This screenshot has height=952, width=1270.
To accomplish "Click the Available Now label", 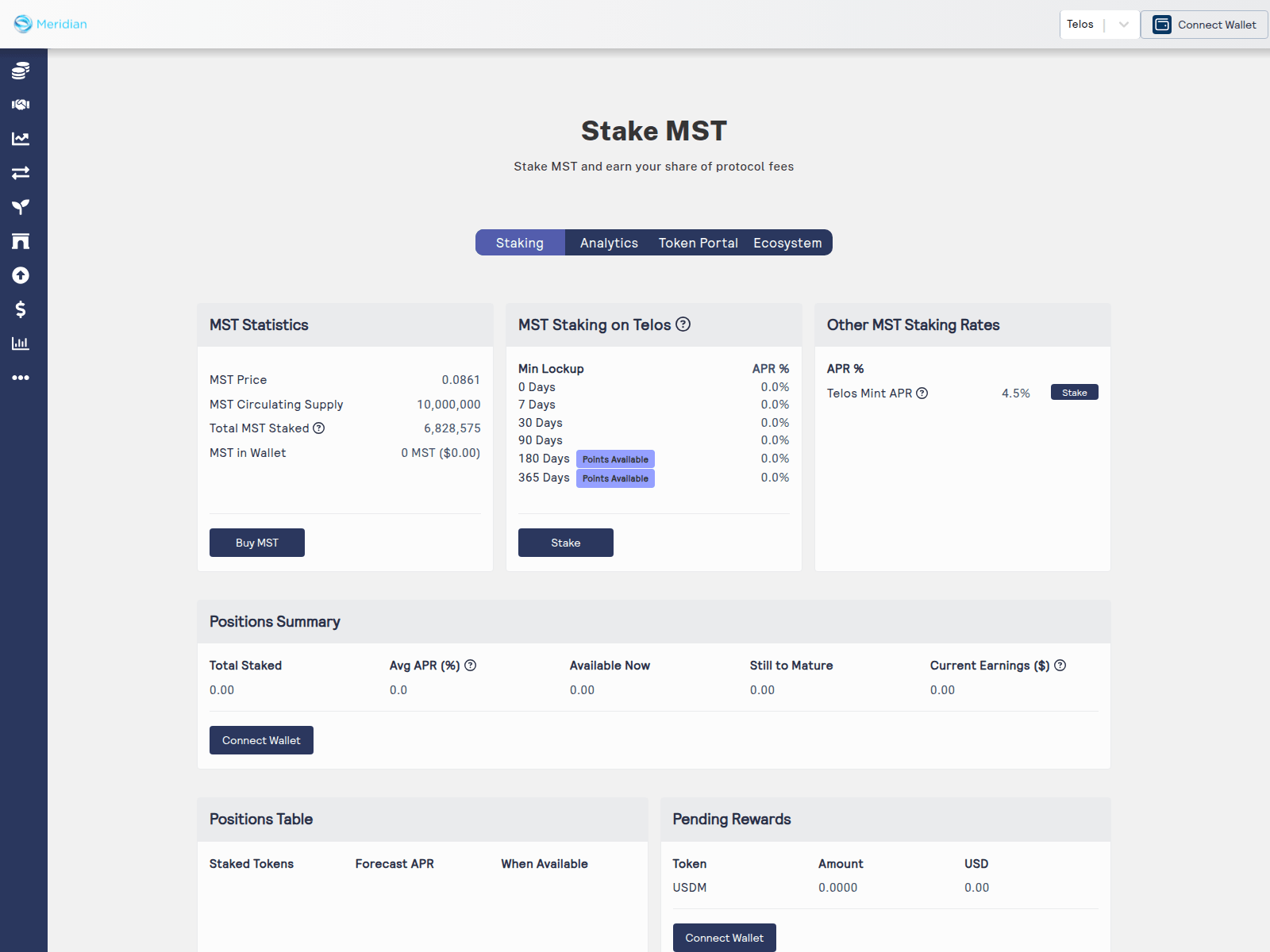I will pyautogui.click(x=610, y=666).
